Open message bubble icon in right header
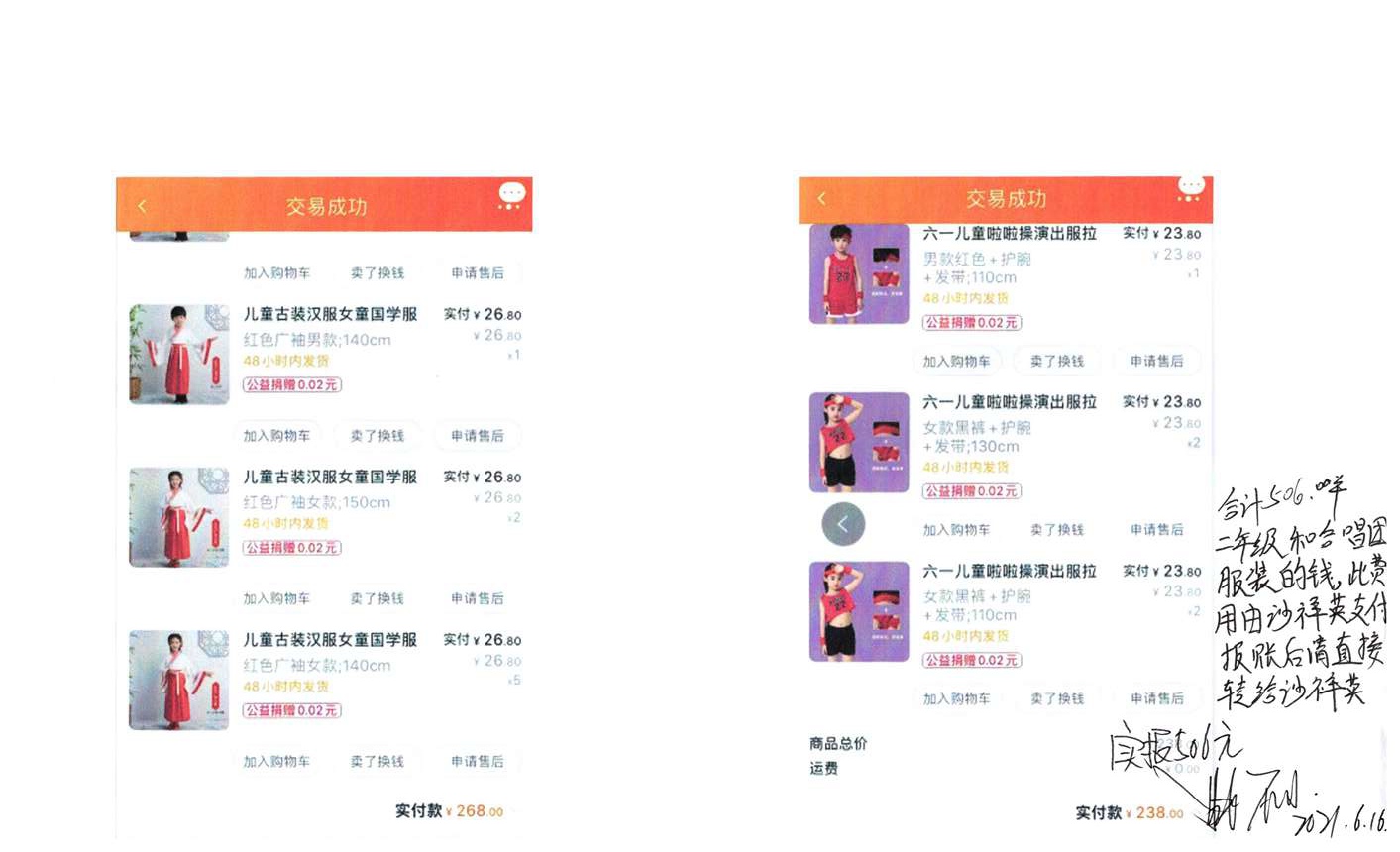Screen dimensions: 1400x852 click(1190, 188)
